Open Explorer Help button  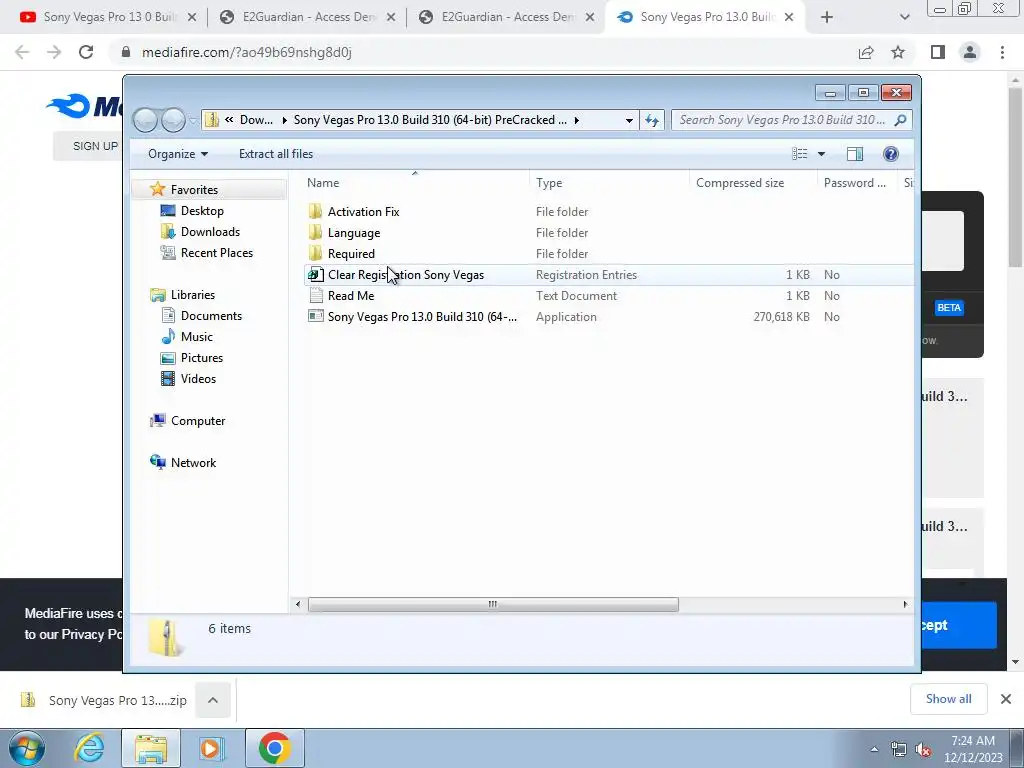coord(890,153)
